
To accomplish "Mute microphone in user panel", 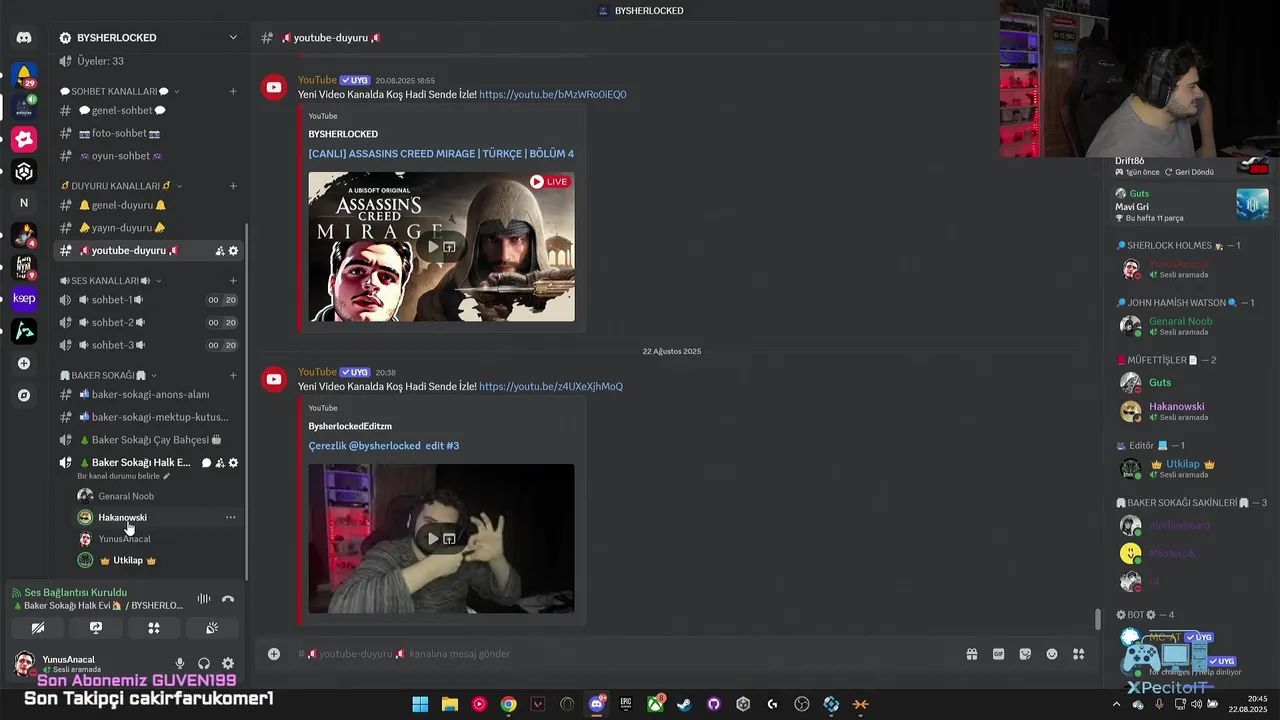I will tap(180, 663).
